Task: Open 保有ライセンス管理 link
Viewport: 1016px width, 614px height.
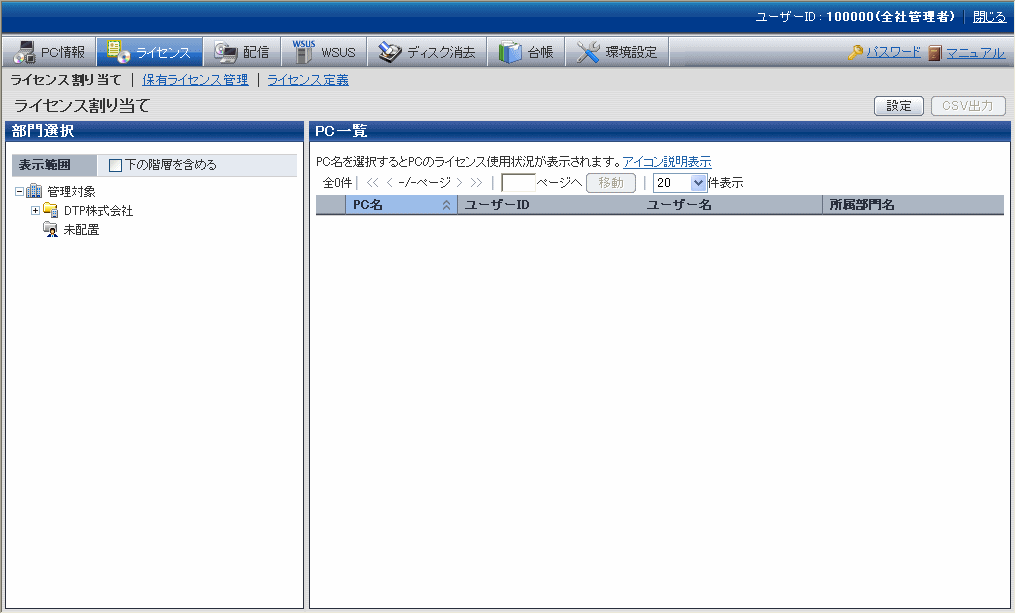Action: (x=195, y=80)
